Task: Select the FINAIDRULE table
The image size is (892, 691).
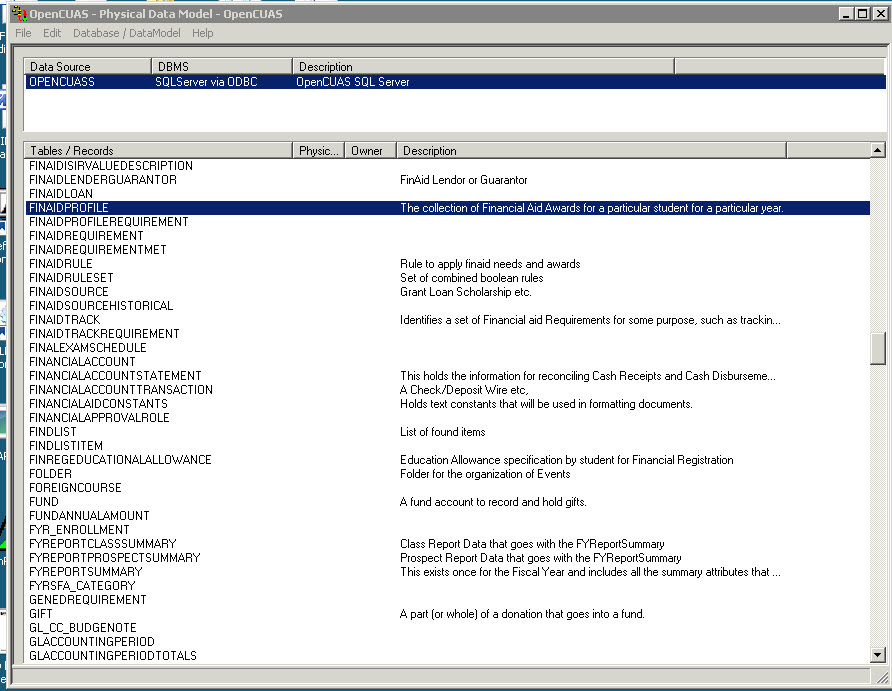Action: point(61,264)
